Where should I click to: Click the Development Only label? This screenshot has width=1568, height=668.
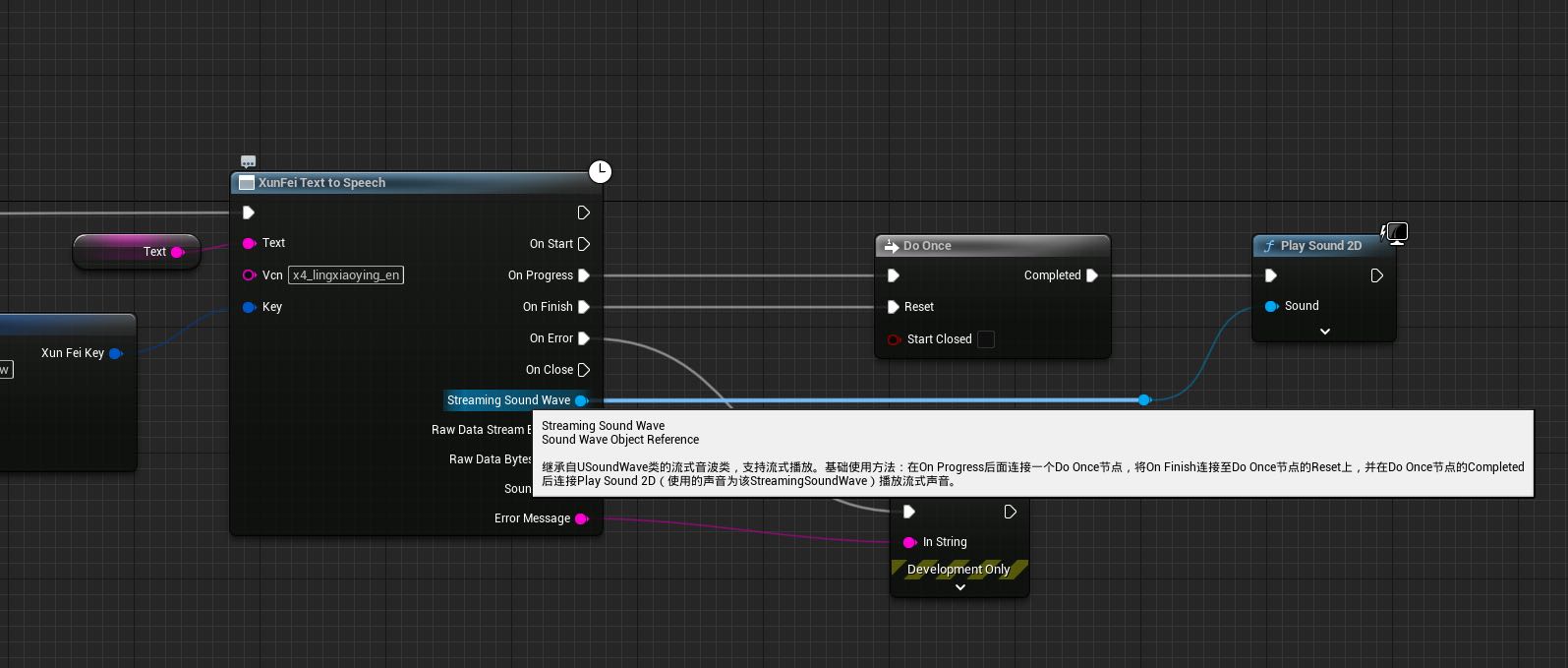pos(958,570)
